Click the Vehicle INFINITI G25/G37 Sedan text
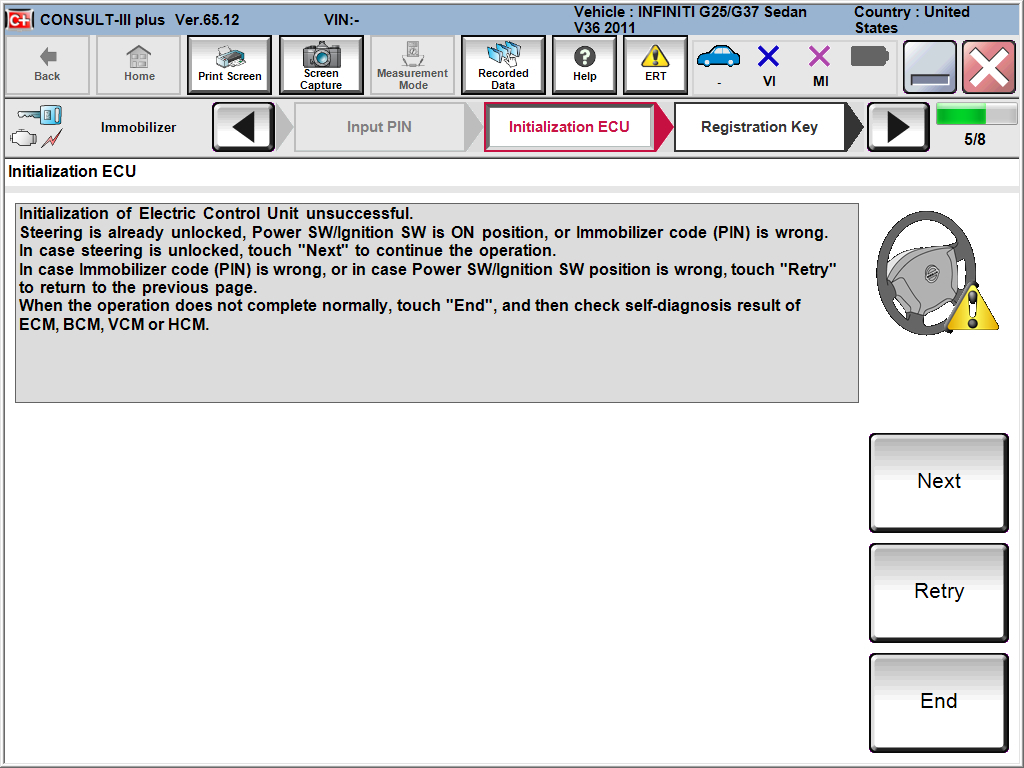Image resolution: width=1024 pixels, height=768 pixels. [690, 20]
